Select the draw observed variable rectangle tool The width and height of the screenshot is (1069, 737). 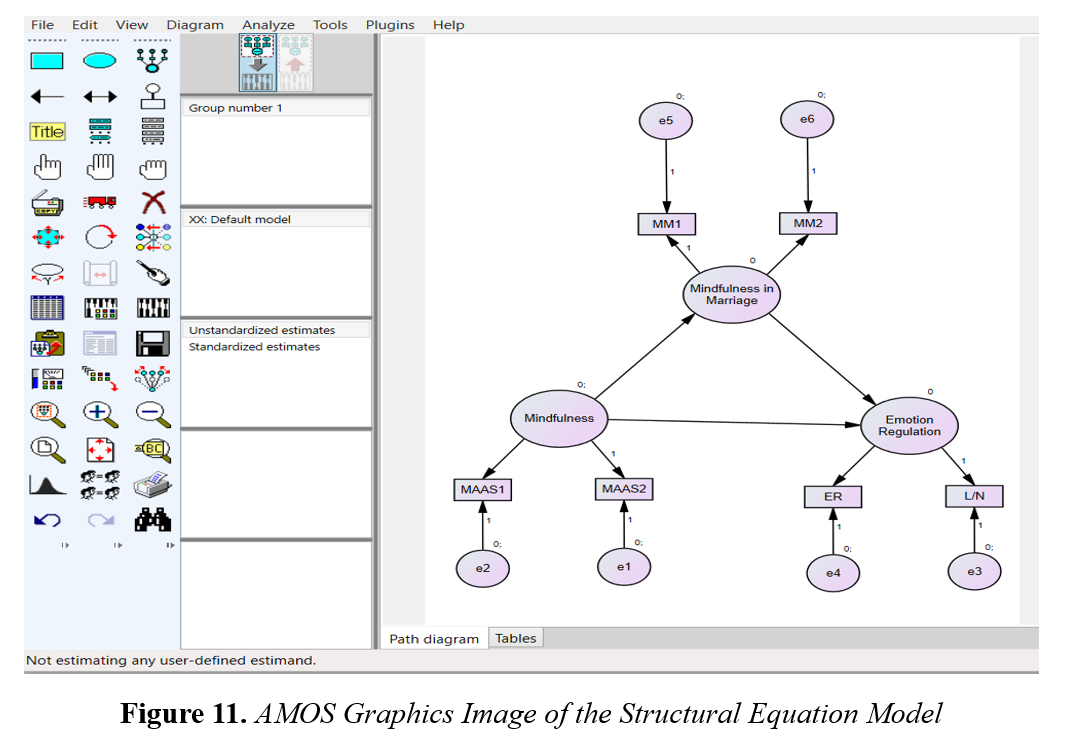(x=46, y=61)
